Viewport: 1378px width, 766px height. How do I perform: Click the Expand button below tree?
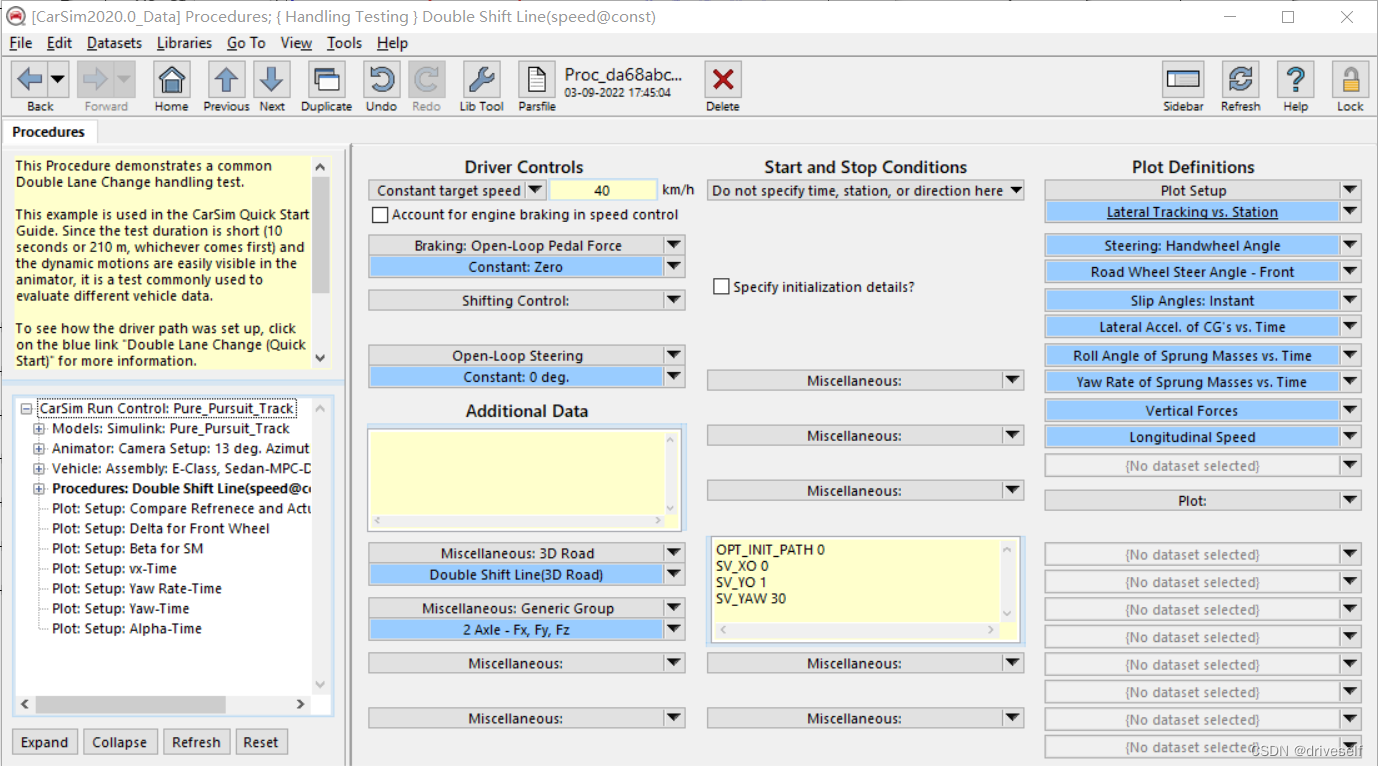coord(45,742)
